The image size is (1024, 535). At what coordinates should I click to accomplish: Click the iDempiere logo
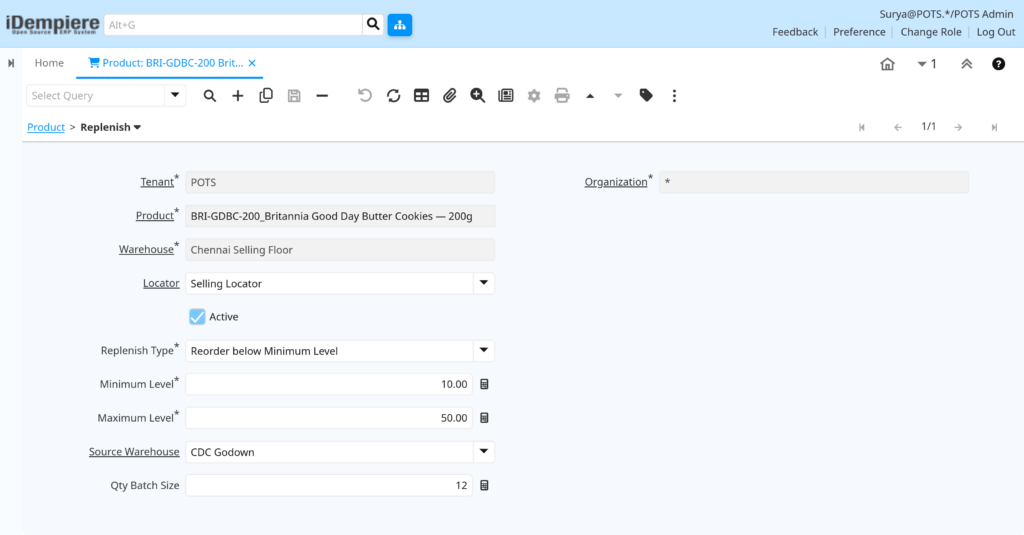52,25
